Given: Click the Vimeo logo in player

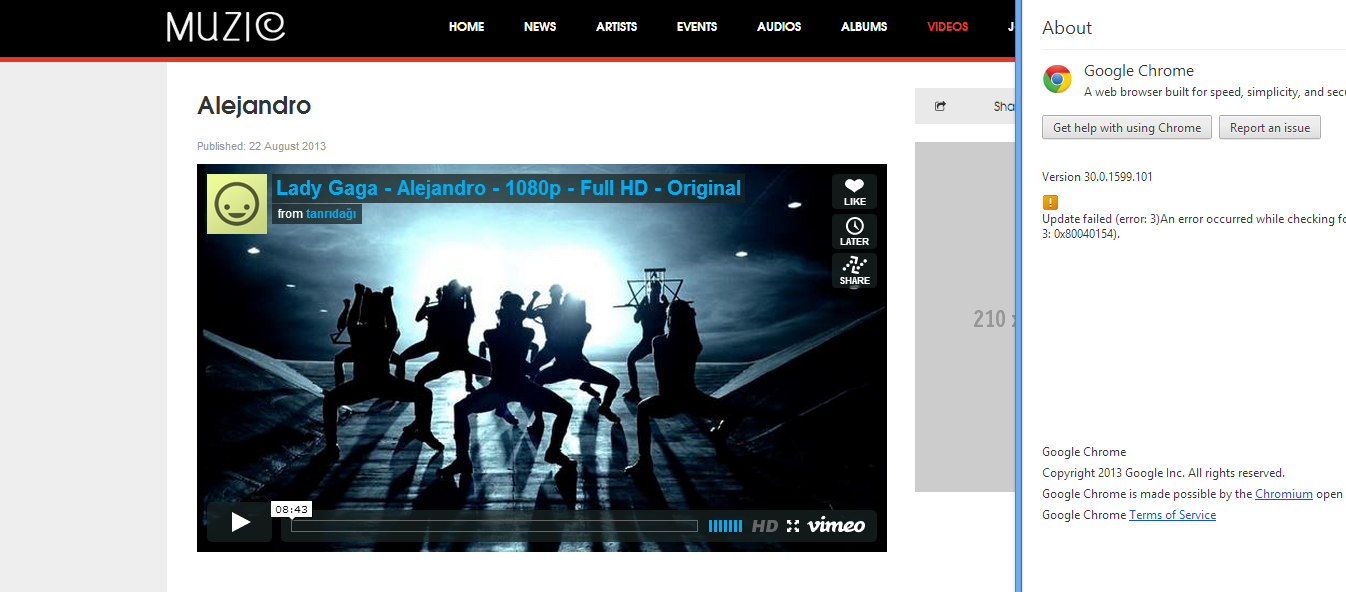Looking at the screenshot, I should pyautogui.click(x=836, y=525).
